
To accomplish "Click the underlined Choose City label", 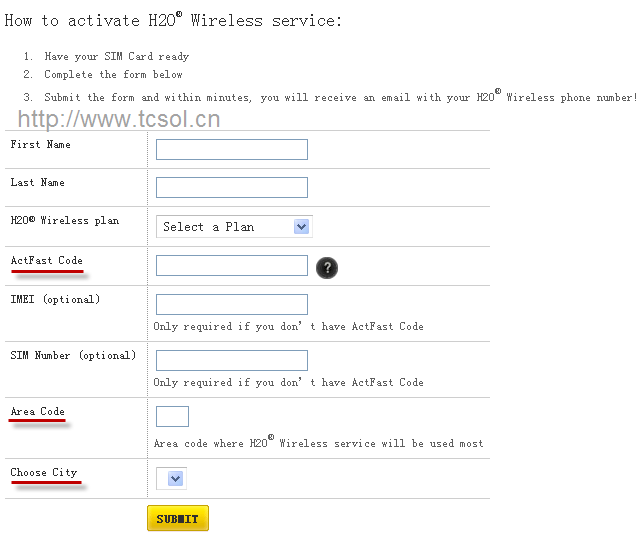I will (x=44, y=473).
